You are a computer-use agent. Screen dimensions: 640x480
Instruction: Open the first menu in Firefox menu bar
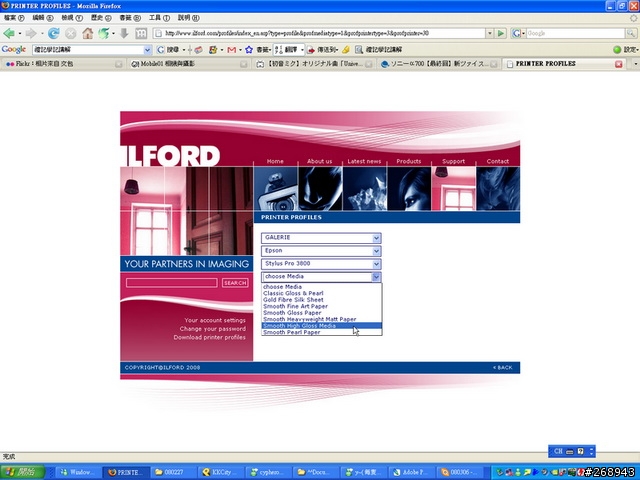coord(14,18)
